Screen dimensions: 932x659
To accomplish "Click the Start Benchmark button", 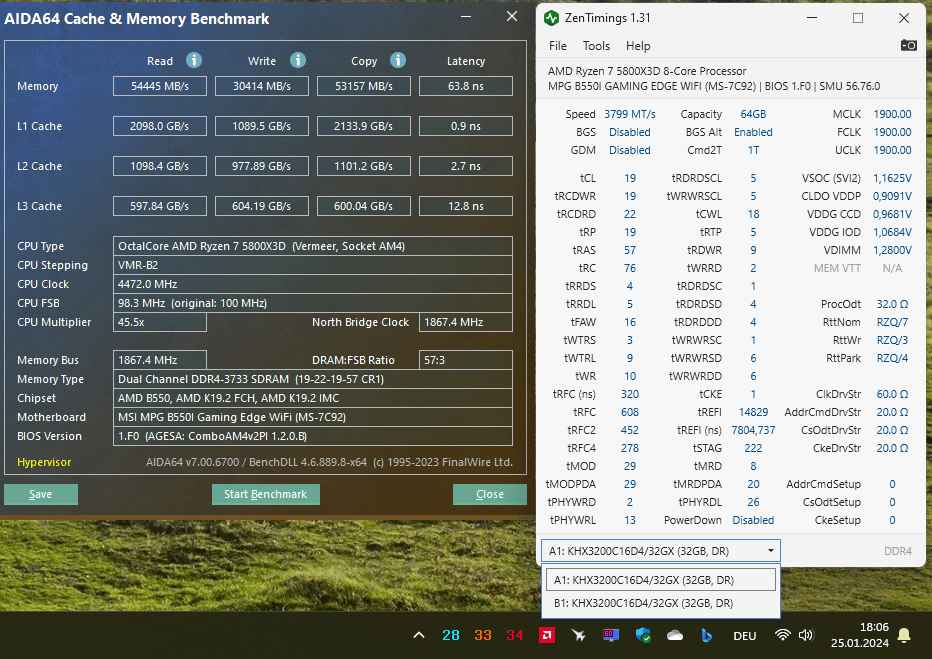I will [x=266, y=494].
